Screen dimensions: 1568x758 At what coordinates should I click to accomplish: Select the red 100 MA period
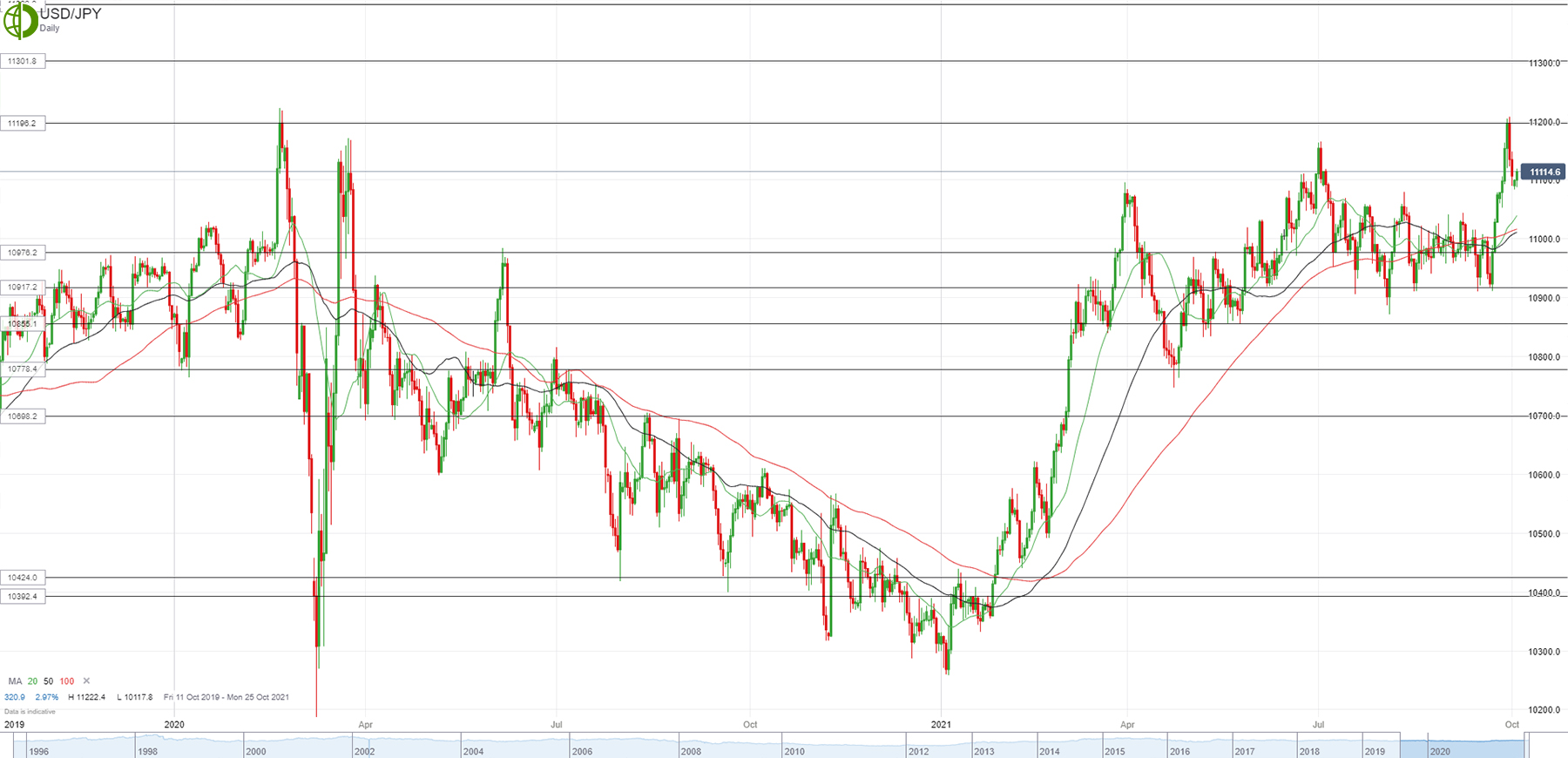[66, 681]
